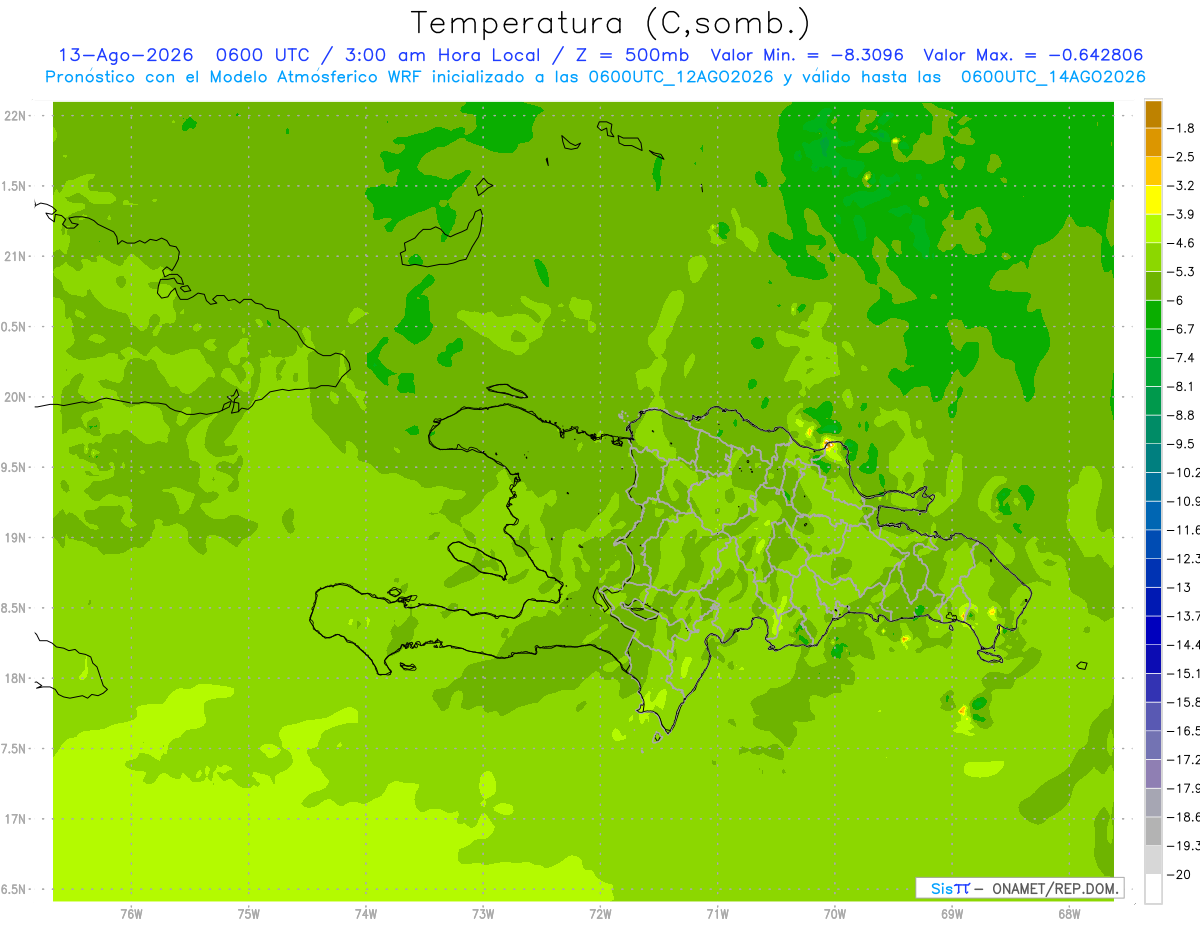
Task: Click the "71W" longitude axis label
Action: pos(718,914)
